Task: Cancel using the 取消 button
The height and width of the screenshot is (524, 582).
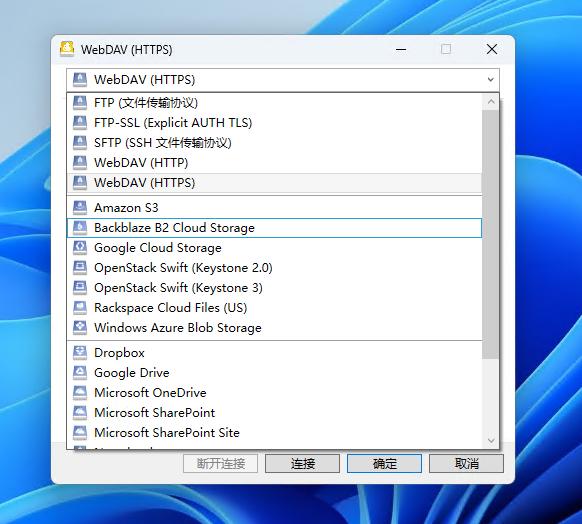Action: (x=466, y=464)
